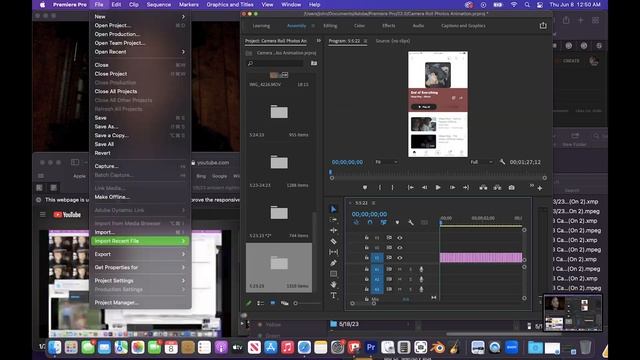Select the Ripple Edit tool

coord(333,230)
